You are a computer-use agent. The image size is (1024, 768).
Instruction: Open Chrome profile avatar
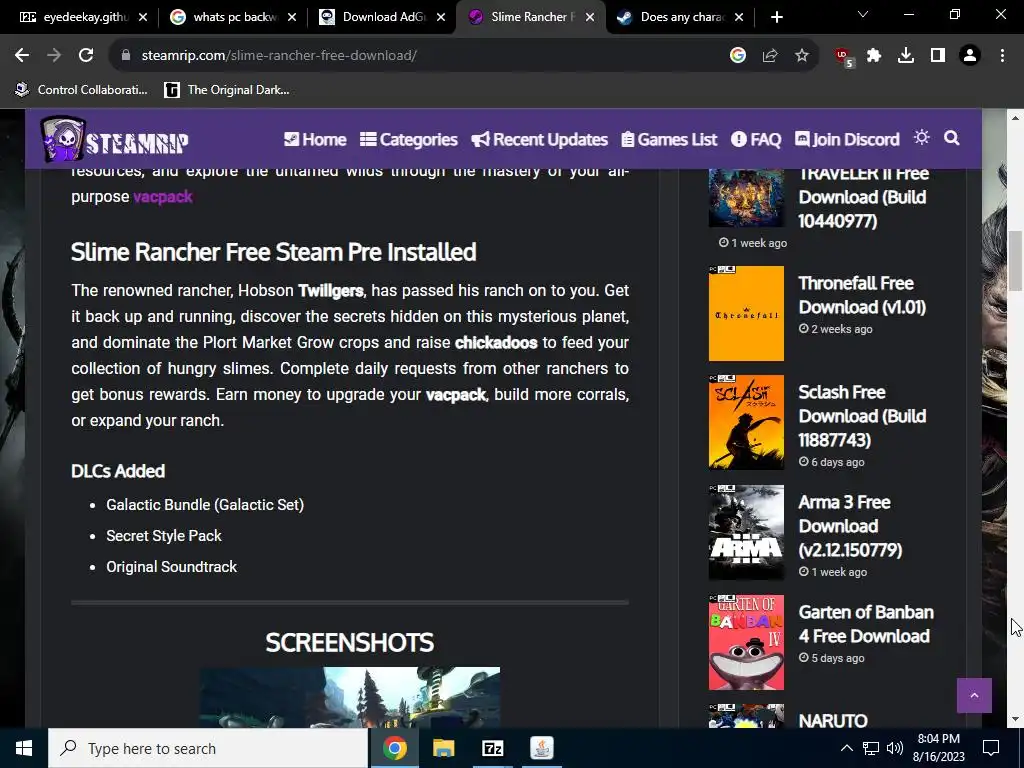click(970, 56)
